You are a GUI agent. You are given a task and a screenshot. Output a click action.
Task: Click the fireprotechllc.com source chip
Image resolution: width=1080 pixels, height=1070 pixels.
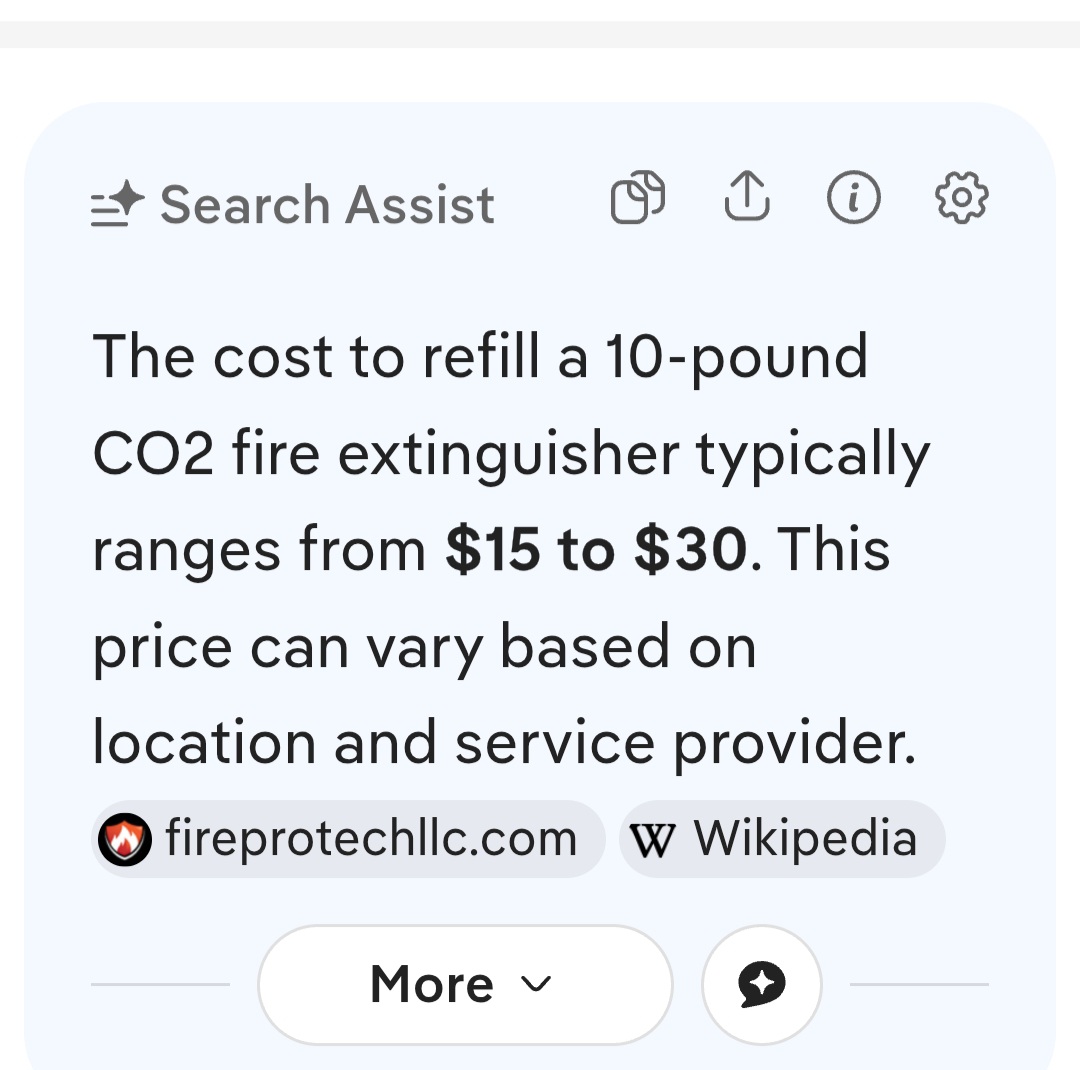tap(347, 839)
